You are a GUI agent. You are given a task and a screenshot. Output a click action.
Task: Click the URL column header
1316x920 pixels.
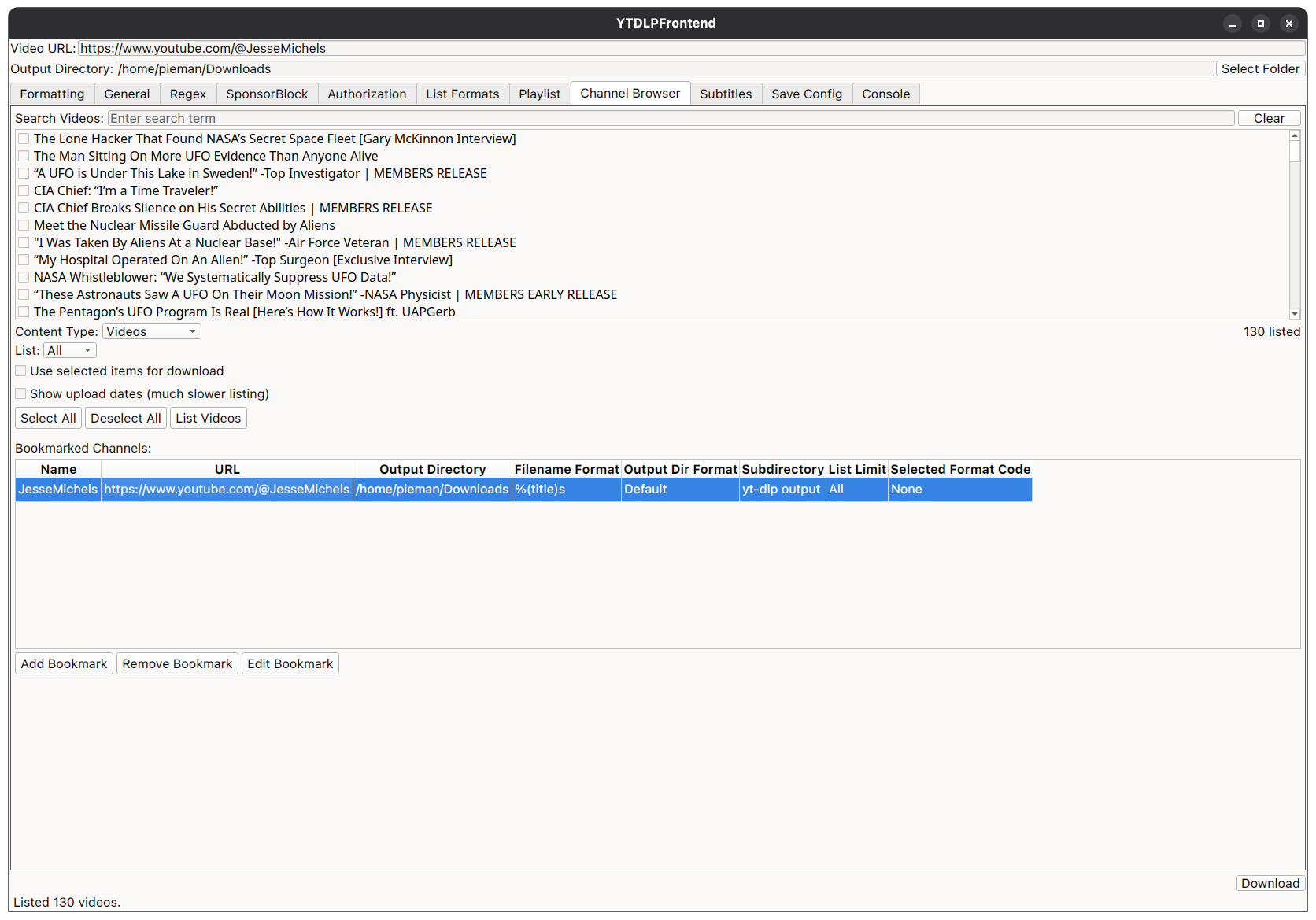coord(227,469)
